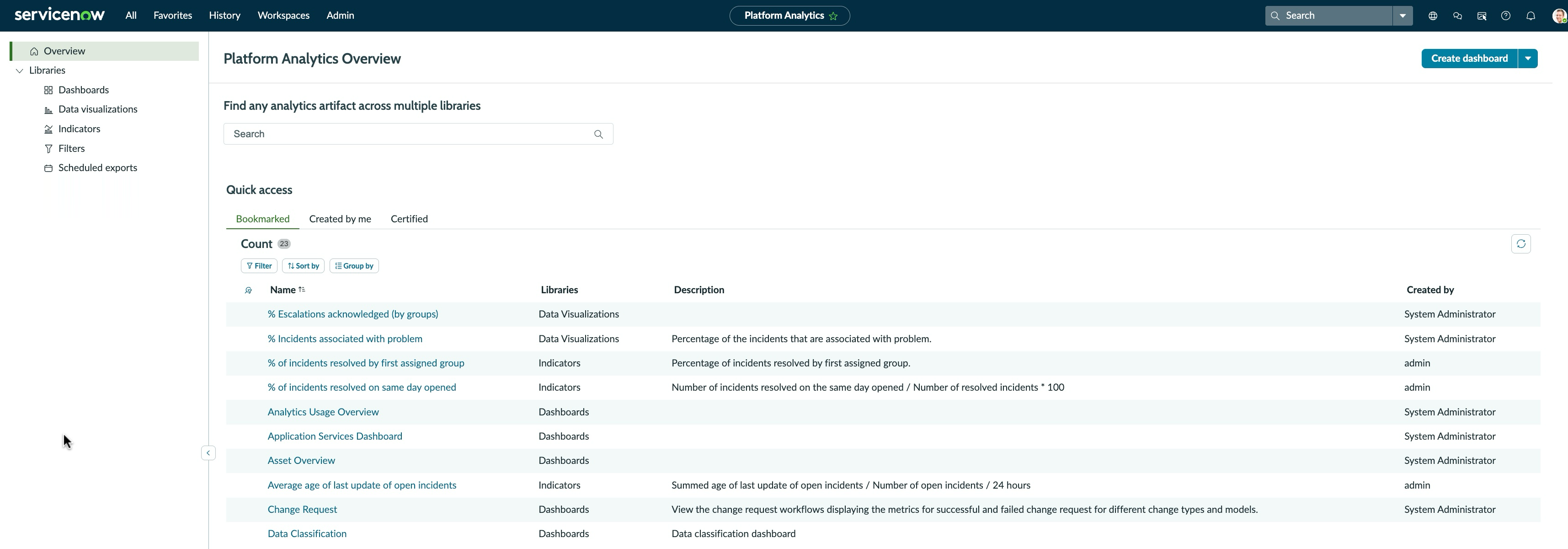This screenshot has height=549, width=1568.
Task: Open the global search options dropdown
Action: (1403, 16)
